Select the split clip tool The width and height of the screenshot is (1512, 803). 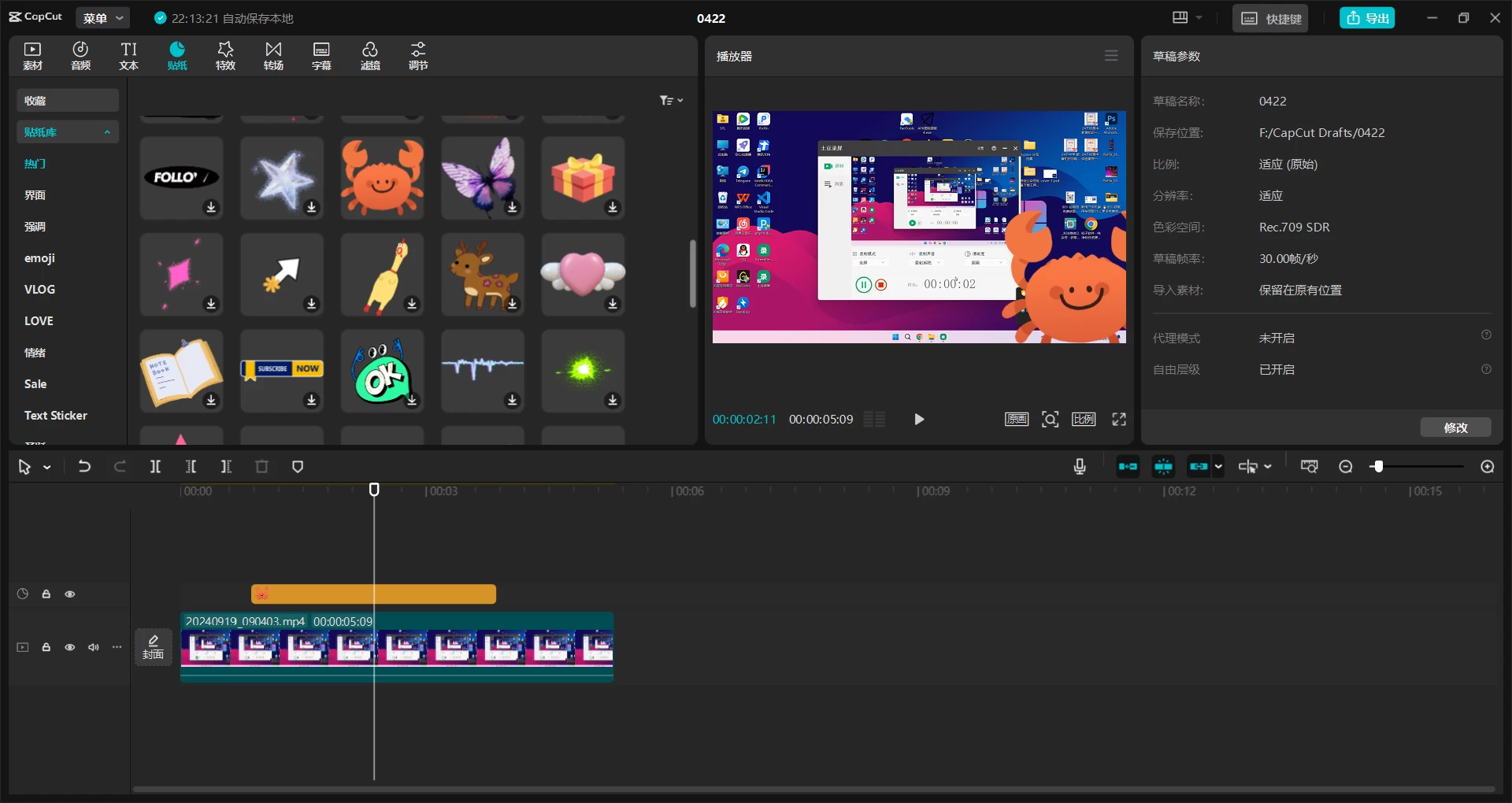click(x=155, y=467)
